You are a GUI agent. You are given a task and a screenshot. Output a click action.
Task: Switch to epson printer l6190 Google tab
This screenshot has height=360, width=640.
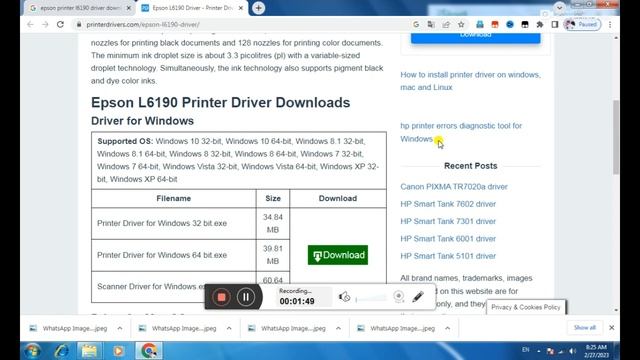80,8
